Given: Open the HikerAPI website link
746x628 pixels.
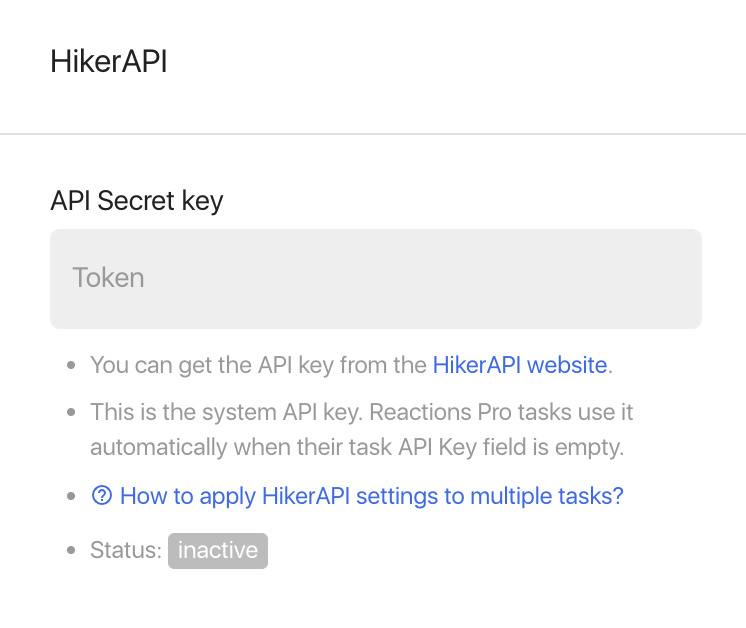Looking at the screenshot, I should [x=520, y=365].
